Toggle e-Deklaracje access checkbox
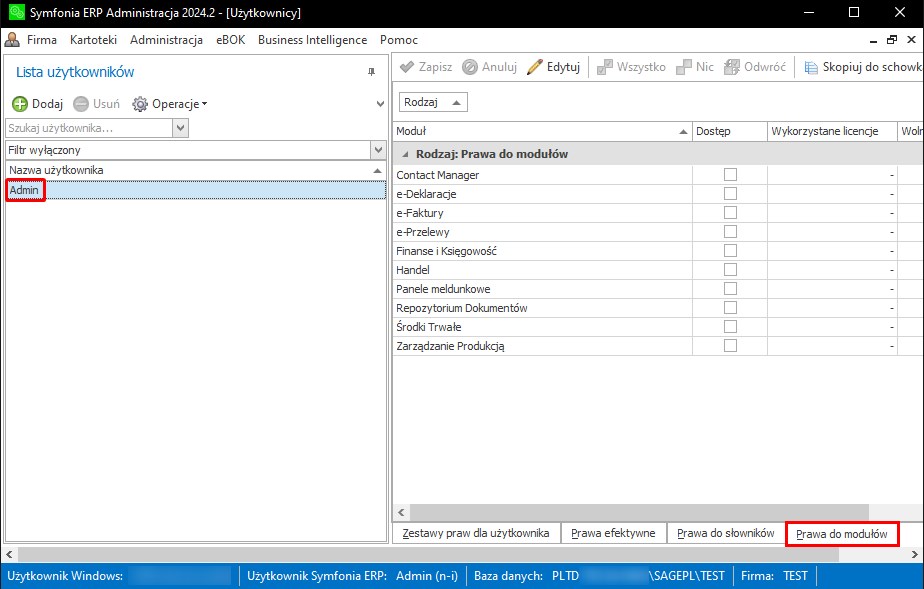The image size is (924, 589). pos(730,194)
